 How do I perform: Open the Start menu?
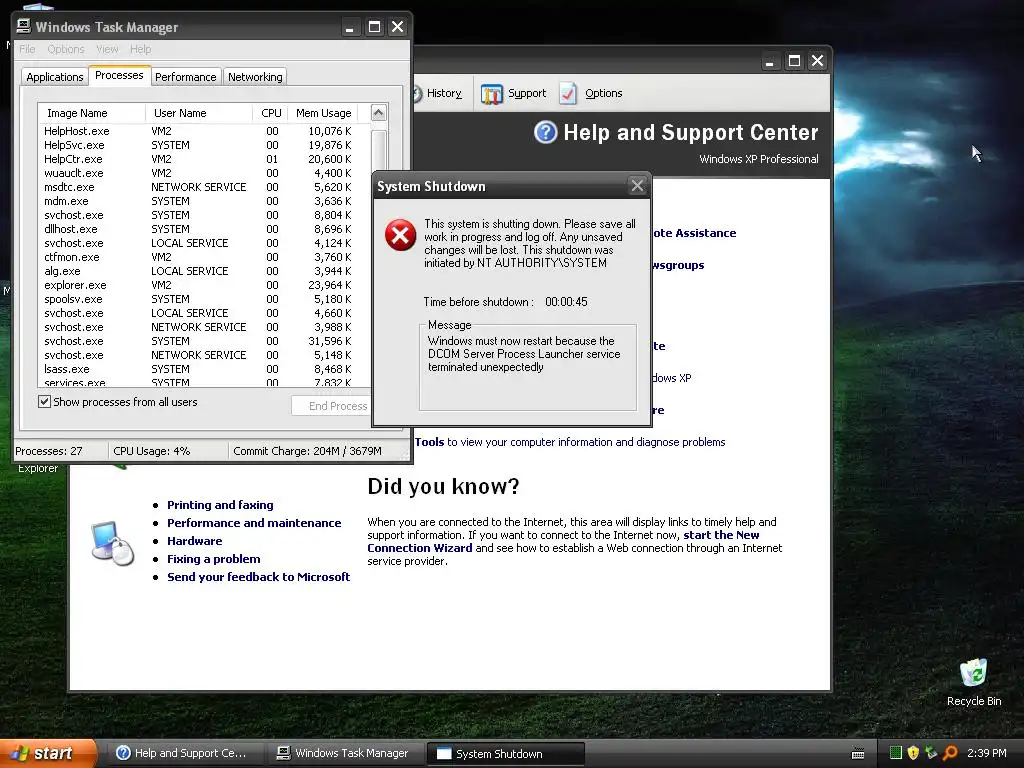pyautogui.click(x=48, y=754)
